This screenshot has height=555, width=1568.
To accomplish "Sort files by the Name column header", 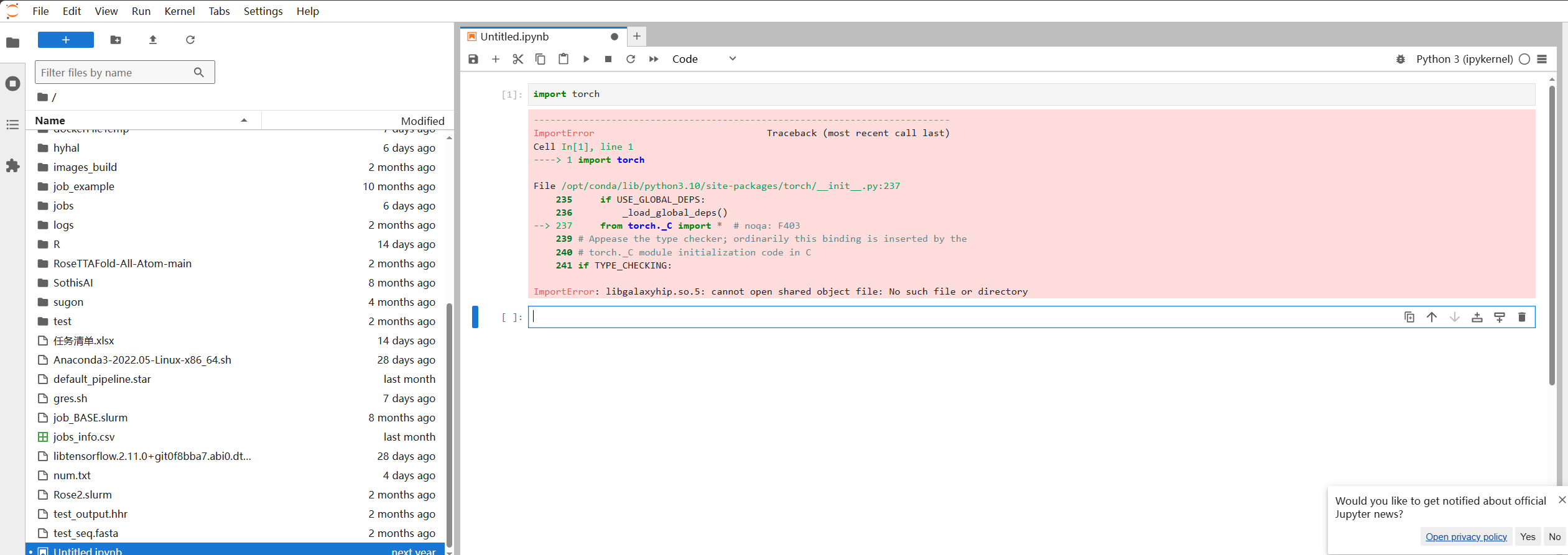I will 143,121.
